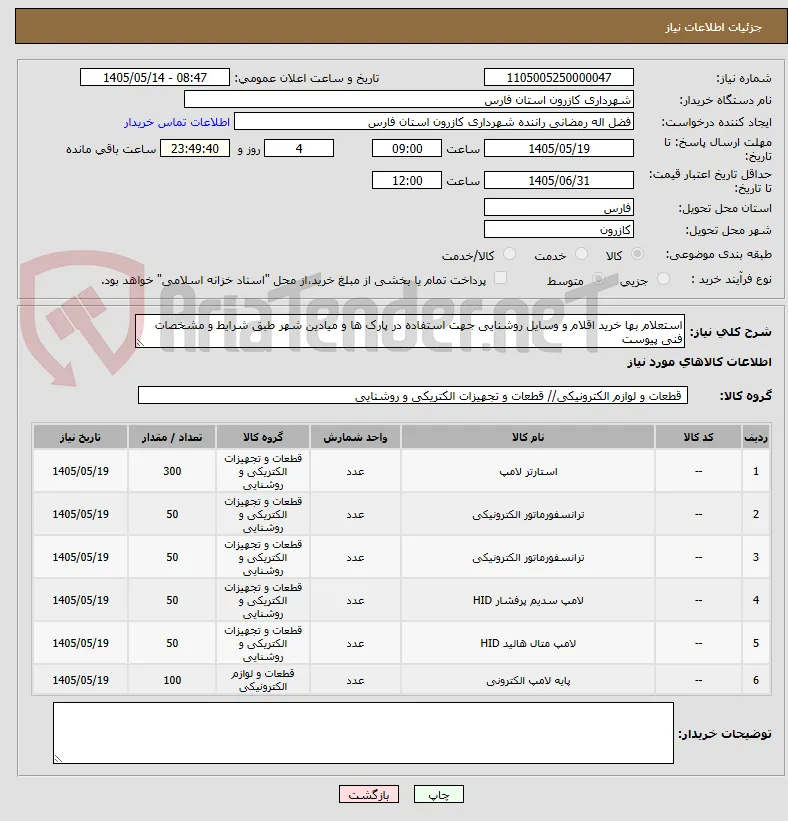Click the تاریخ نیاز column header
This screenshot has width=788, height=821.
[x=80, y=437]
